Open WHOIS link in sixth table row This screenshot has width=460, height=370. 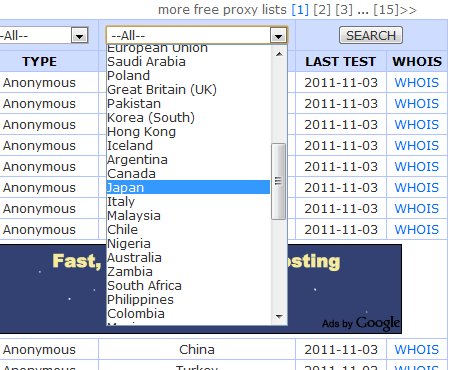click(417, 188)
